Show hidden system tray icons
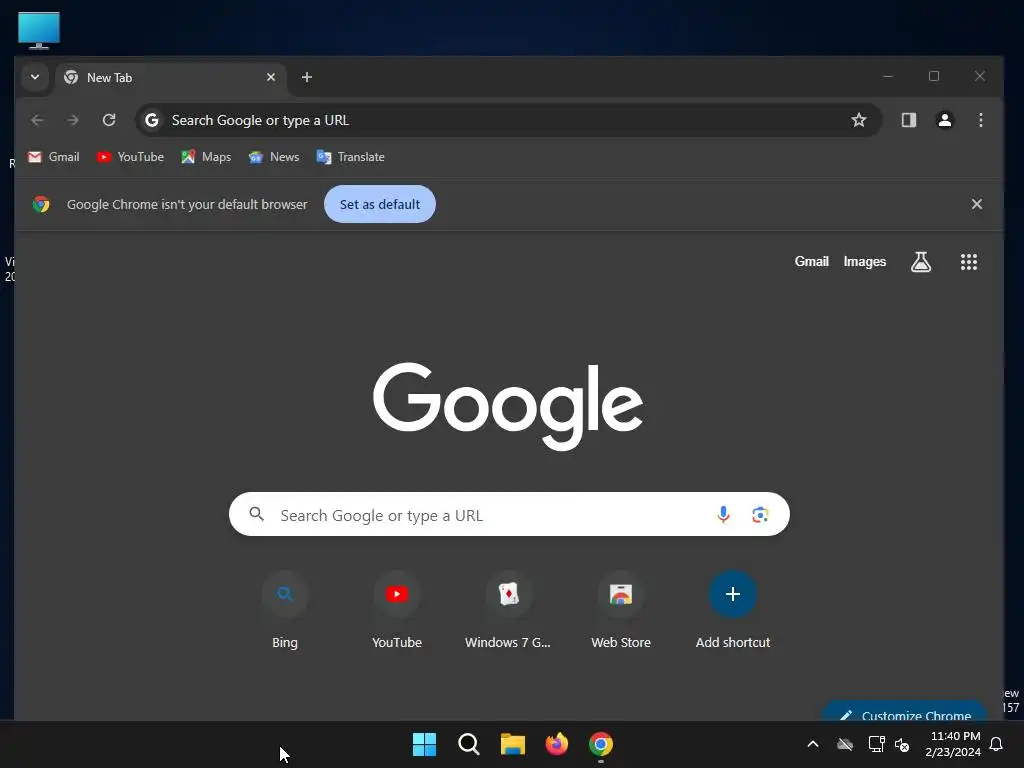The height and width of the screenshot is (768, 1024). (812, 744)
